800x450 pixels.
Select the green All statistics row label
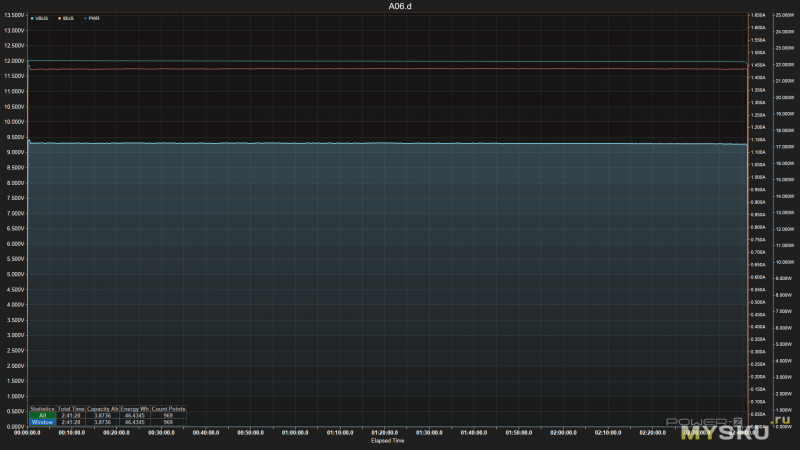pos(42,415)
